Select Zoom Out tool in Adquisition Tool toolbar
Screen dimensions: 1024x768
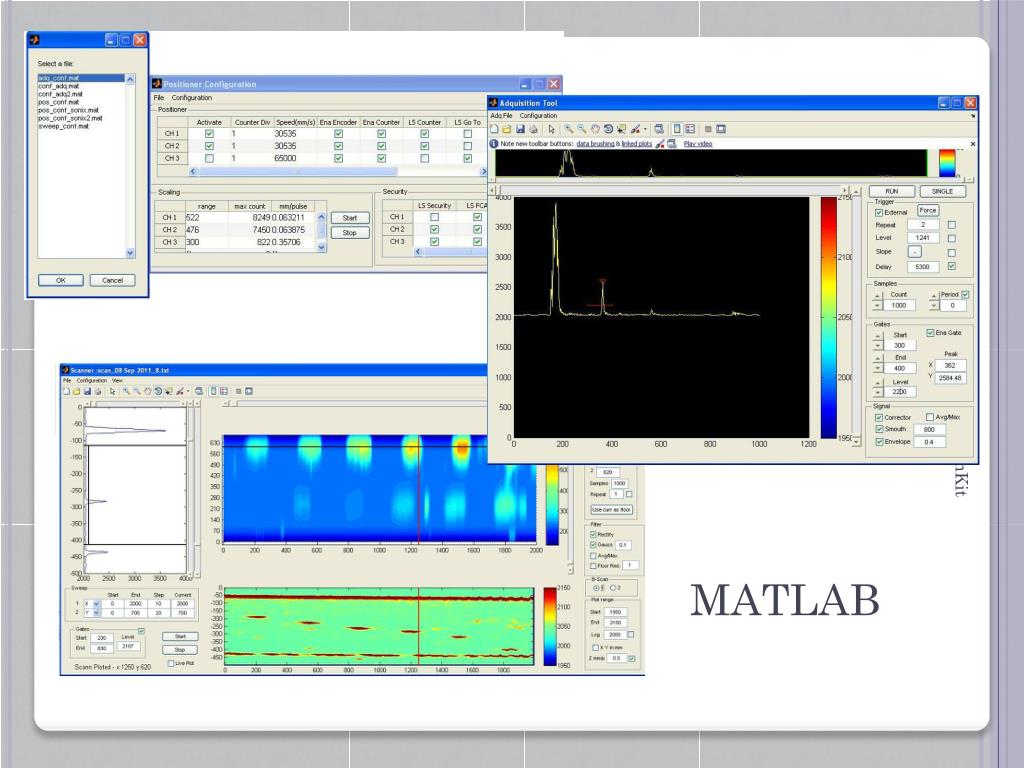coord(582,129)
